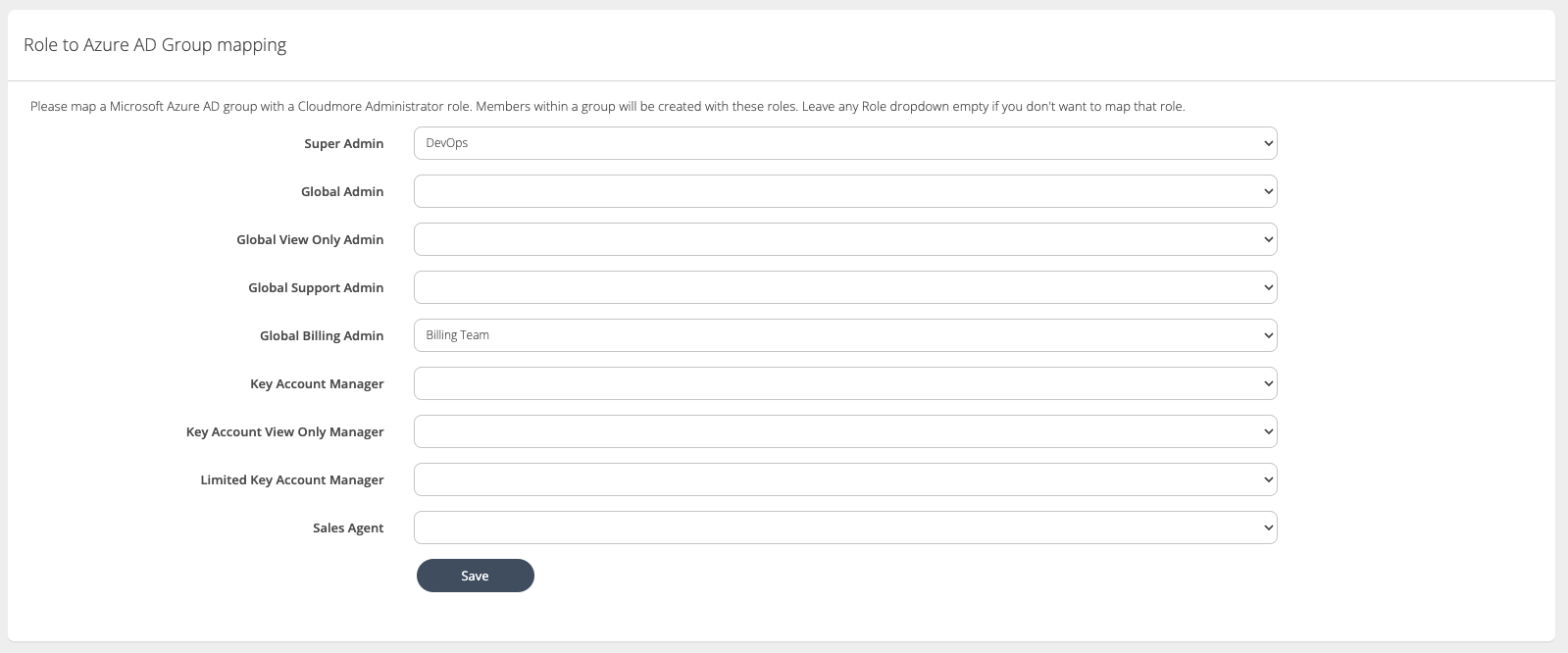This screenshot has width=1568, height=653.
Task: Expand the Key Account Manager group selector
Action: click(x=845, y=383)
